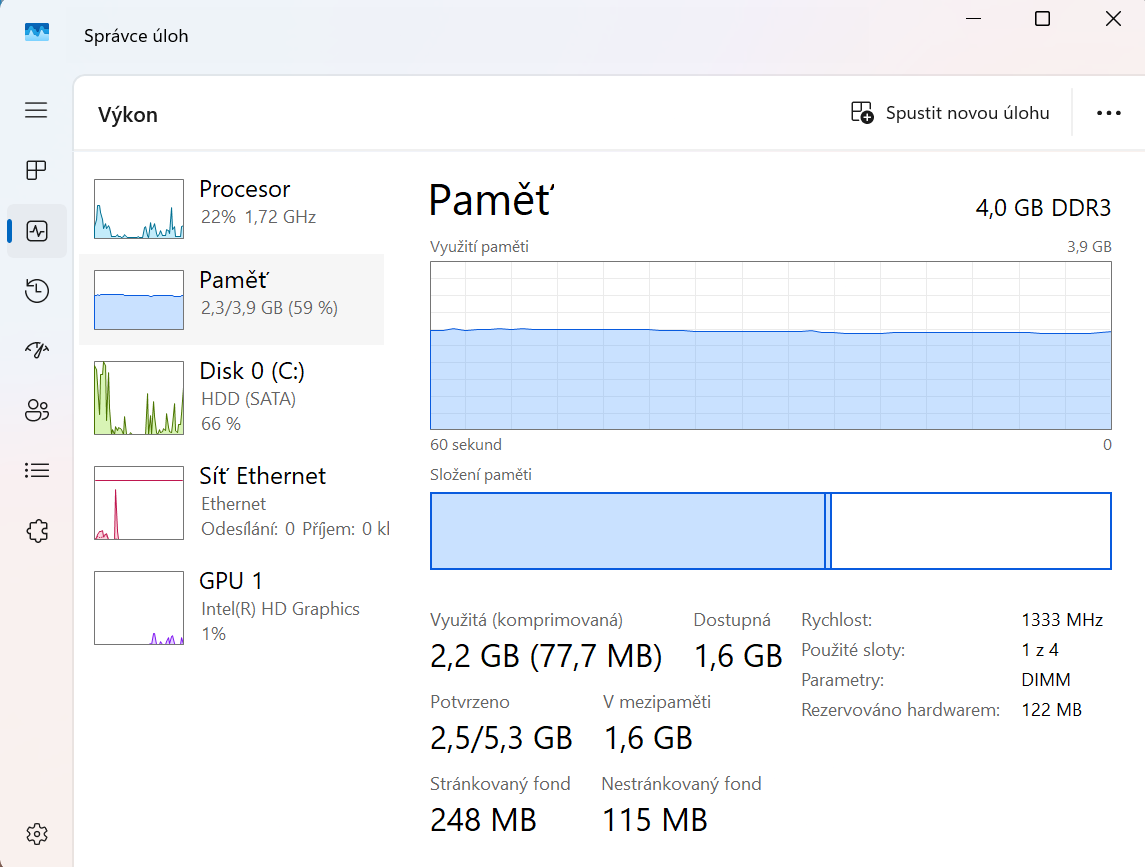The image size is (1145, 867).
Task: Open the Users view
Action: (36, 410)
